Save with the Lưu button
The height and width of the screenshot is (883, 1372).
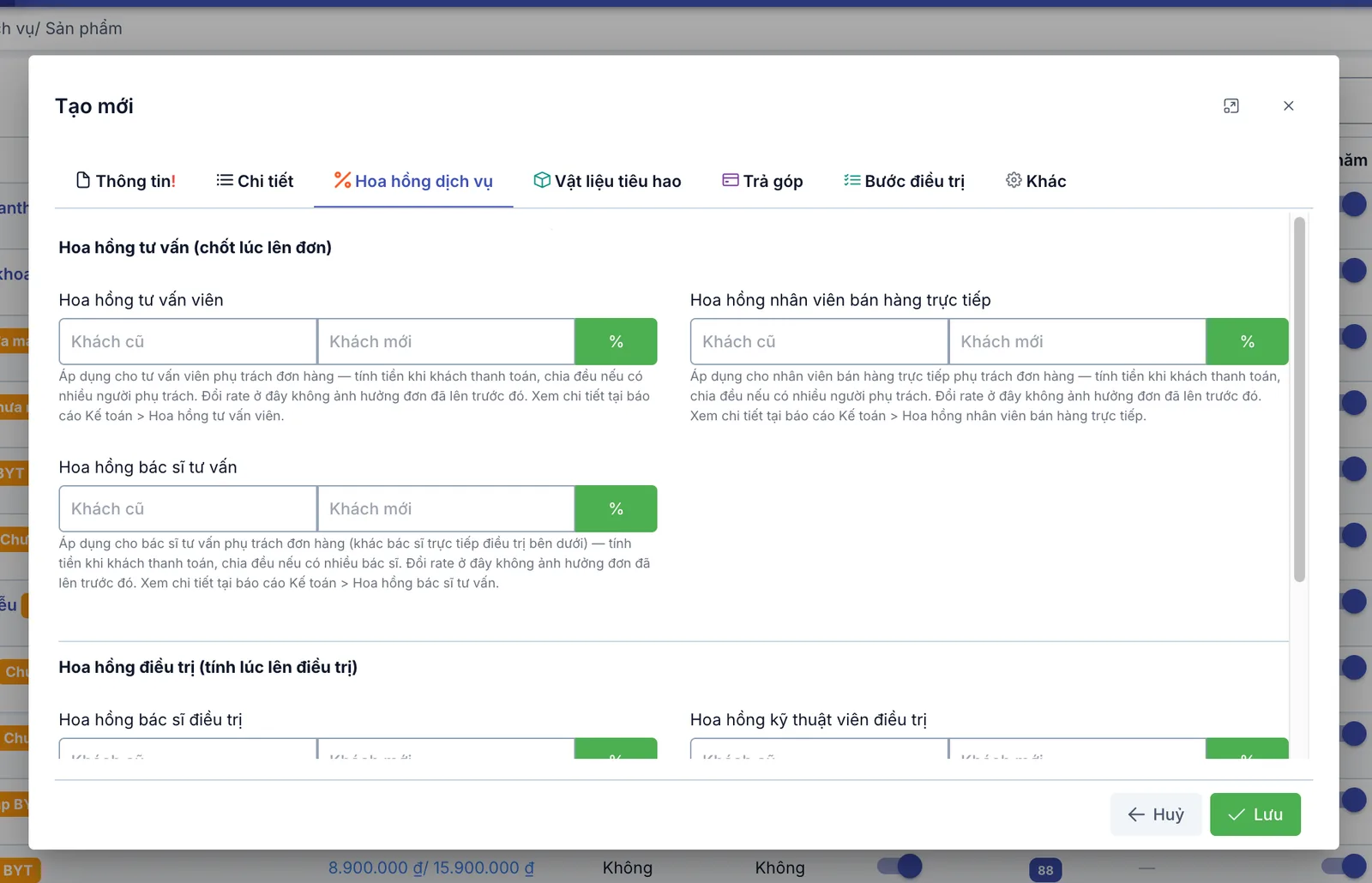1255,814
